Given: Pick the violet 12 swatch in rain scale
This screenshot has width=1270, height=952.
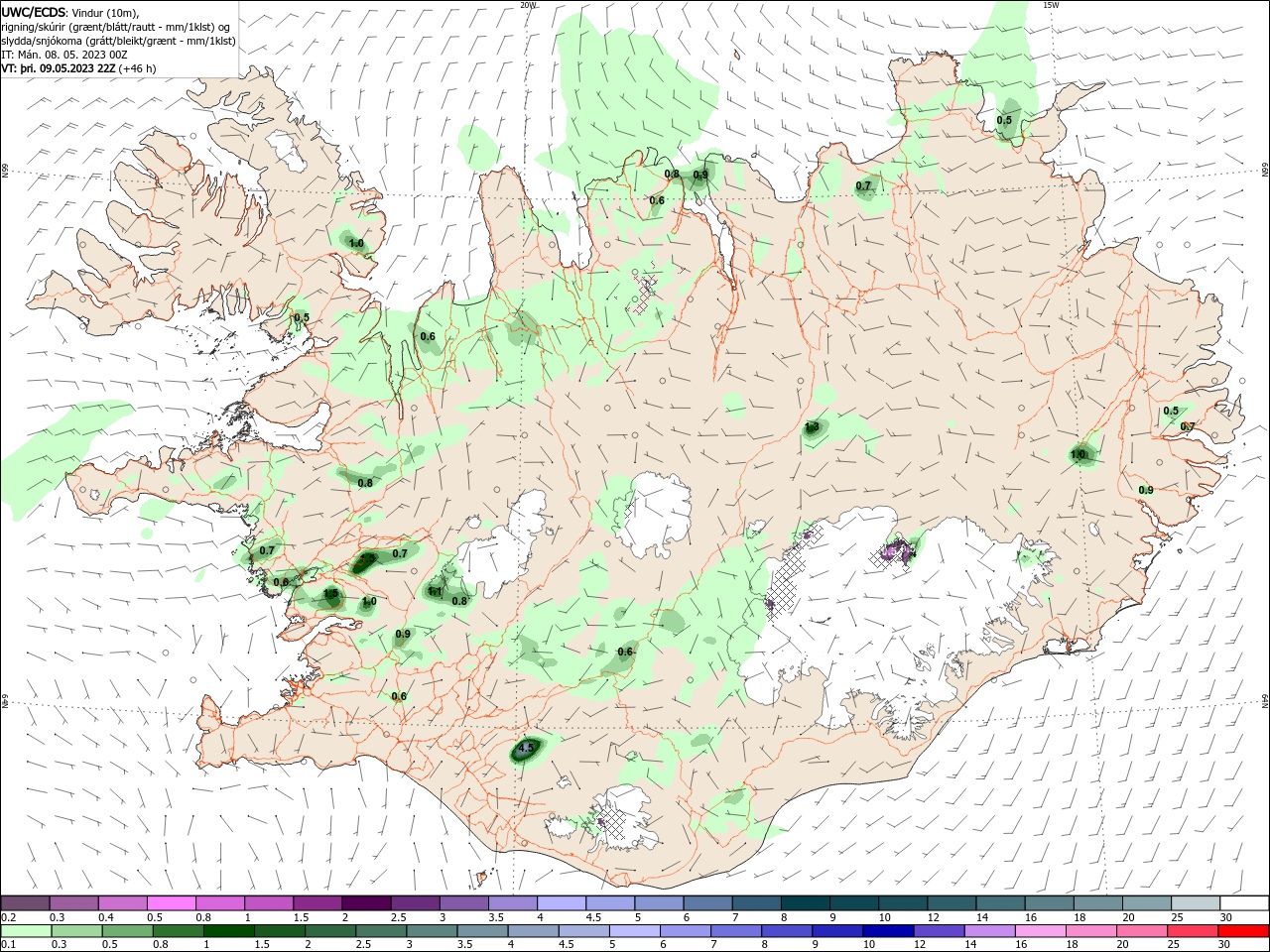Looking at the screenshot, I should click(x=938, y=931).
